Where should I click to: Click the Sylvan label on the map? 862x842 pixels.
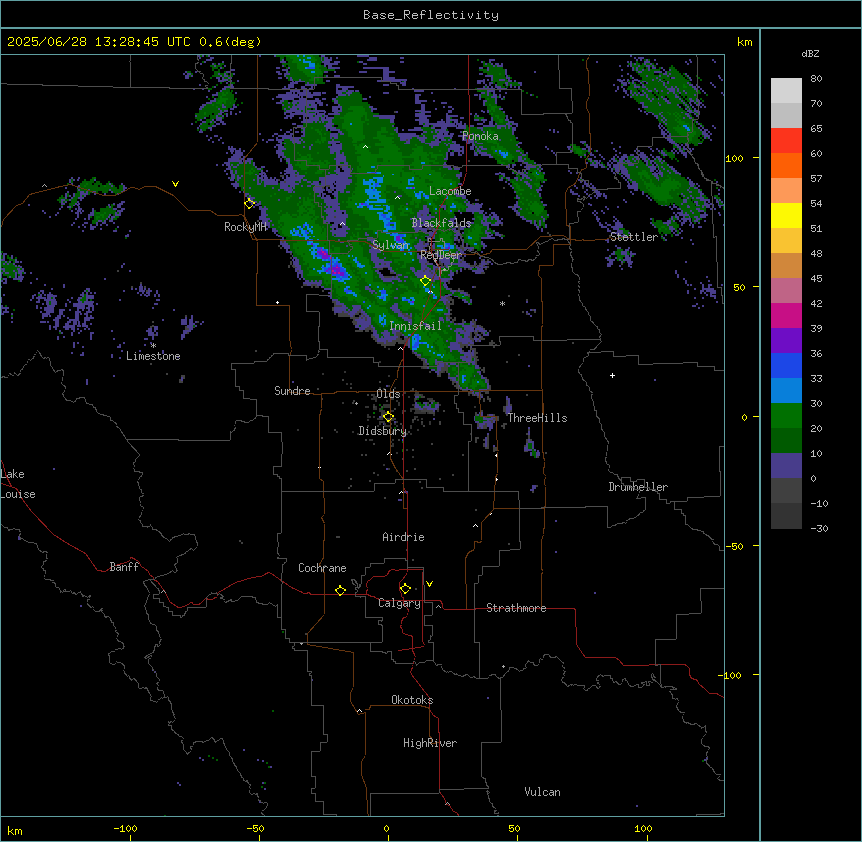pos(390,245)
